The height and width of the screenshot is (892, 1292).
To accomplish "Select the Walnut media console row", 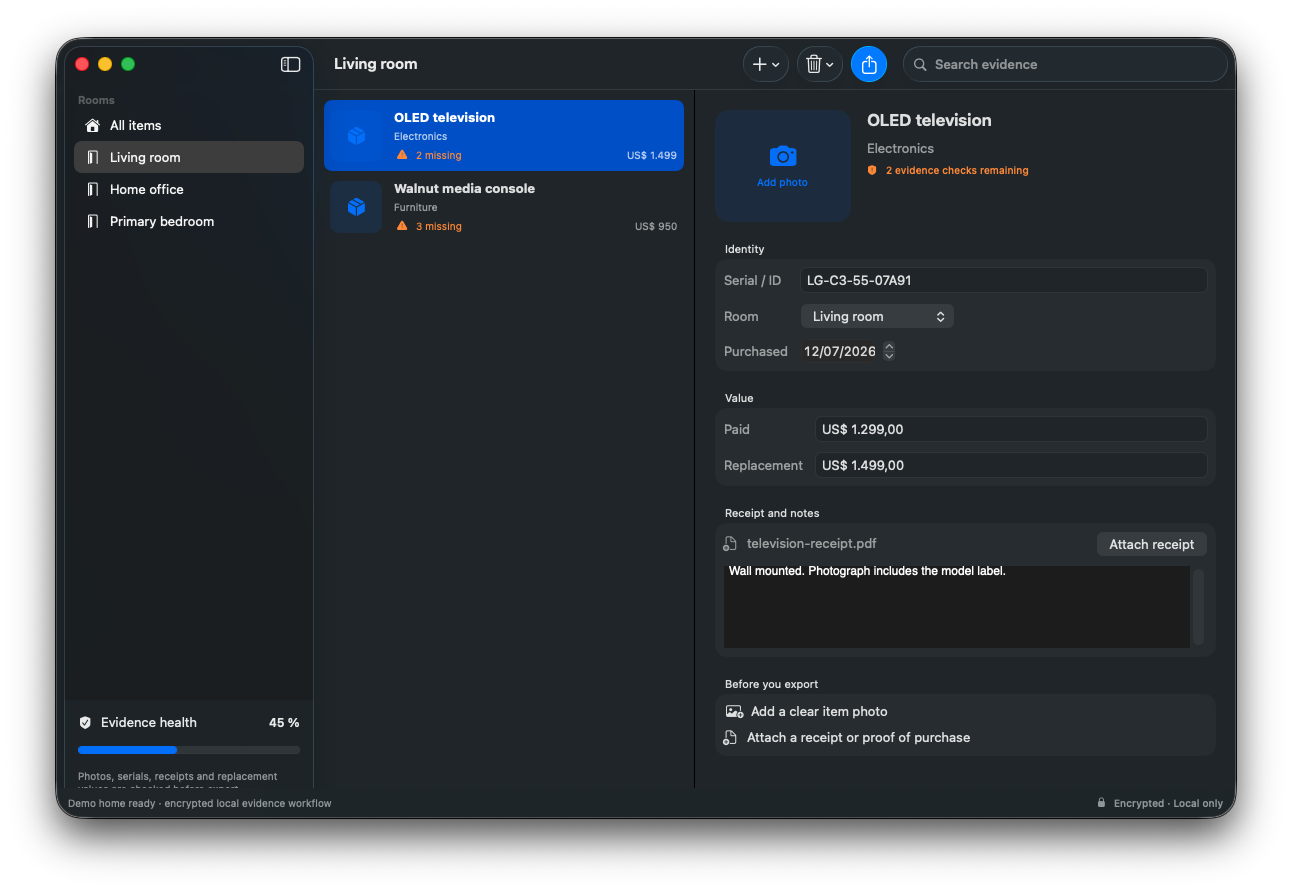I will point(504,206).
